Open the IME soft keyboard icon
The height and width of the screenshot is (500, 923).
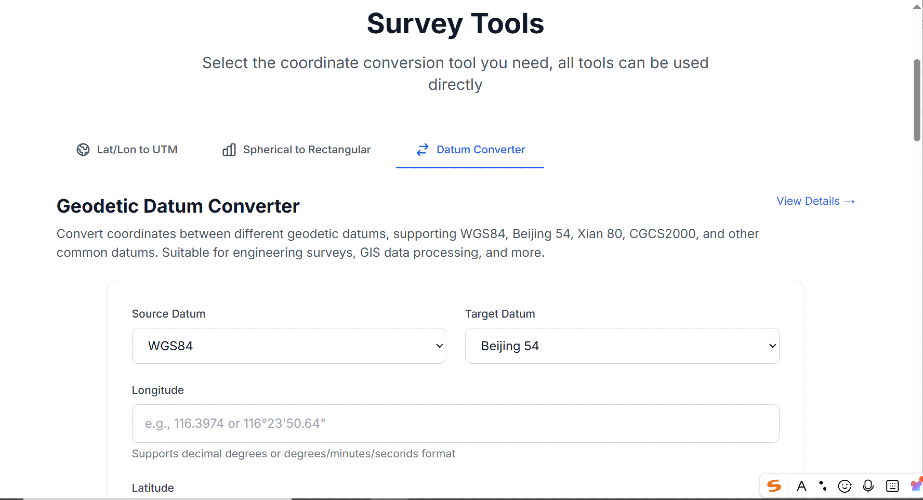click(x=892, y=486)
